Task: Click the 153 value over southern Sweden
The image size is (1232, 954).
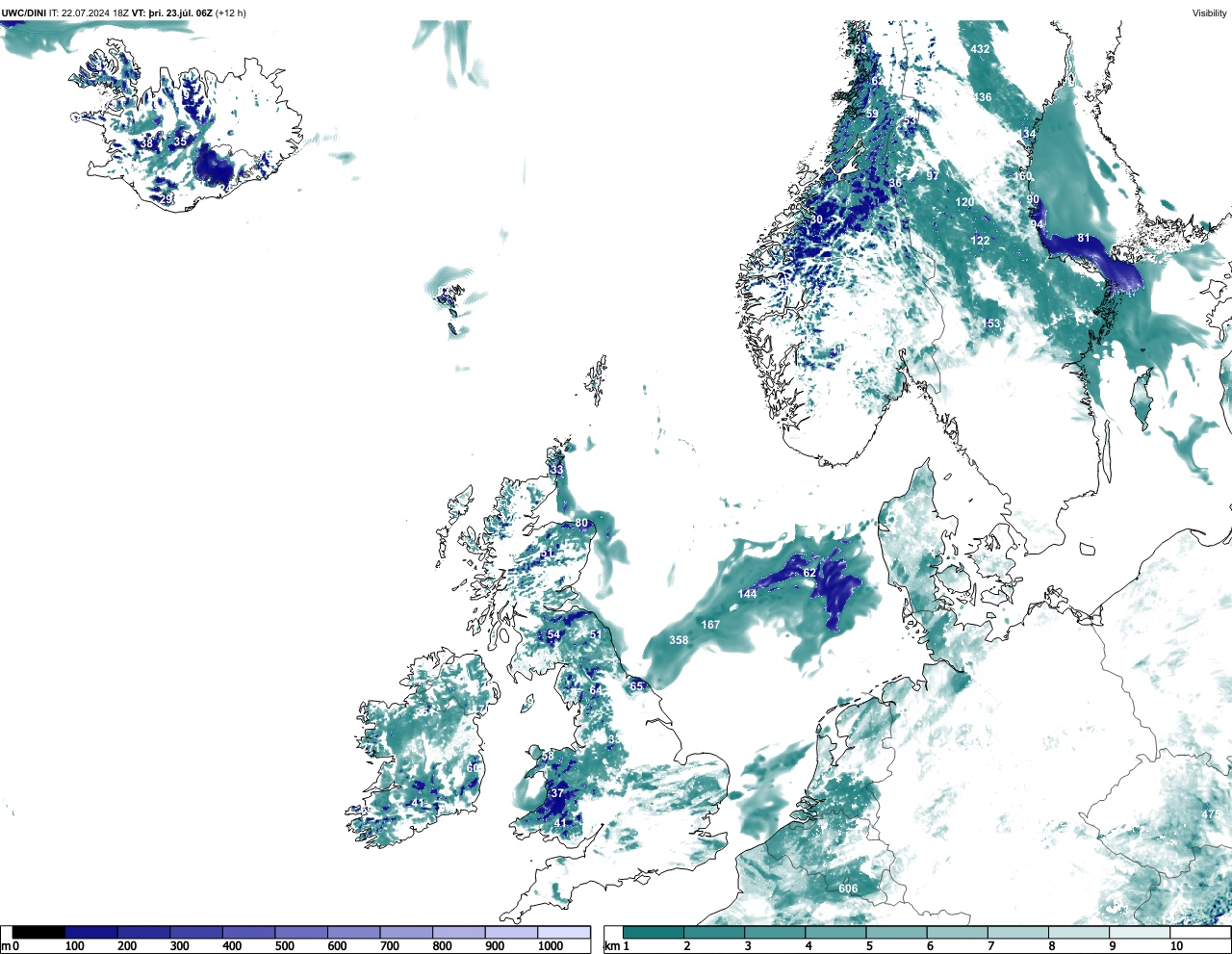Action: 991,323
